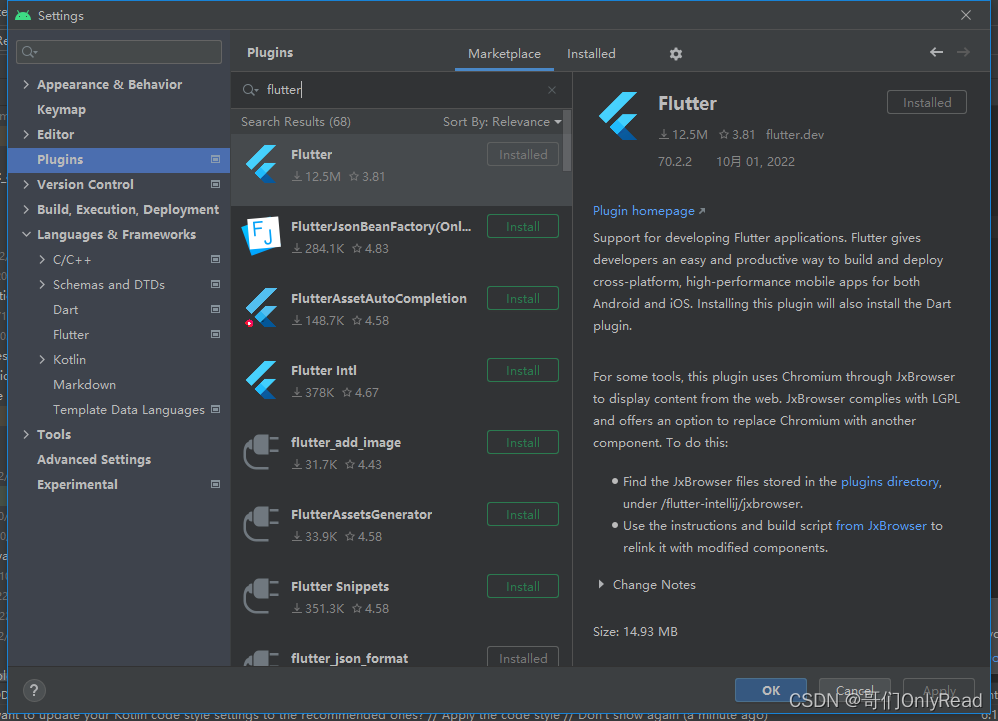Screen dimensions: 998x721
Task: Expand Appearance & Behavior section
Action: tap(26, 84)
